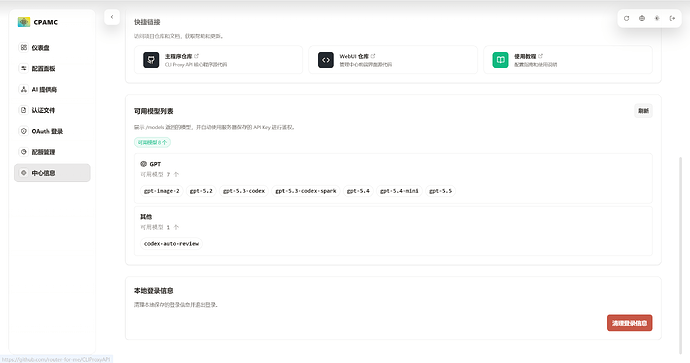Viewport: 690px width, 363px height.
Task: Open the language globe icon
Action: click(x=642, y=18)
